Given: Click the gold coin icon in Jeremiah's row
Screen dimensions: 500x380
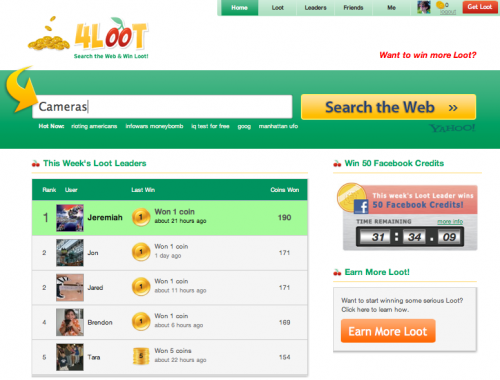Looking at the screenshot, I should (141, 217).
